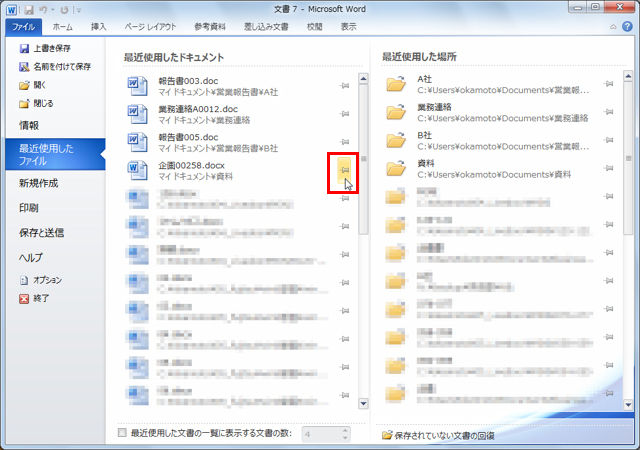The image size is (640, 450).
Task: Open オプション in the backstage menu
Action: point(41,280)
